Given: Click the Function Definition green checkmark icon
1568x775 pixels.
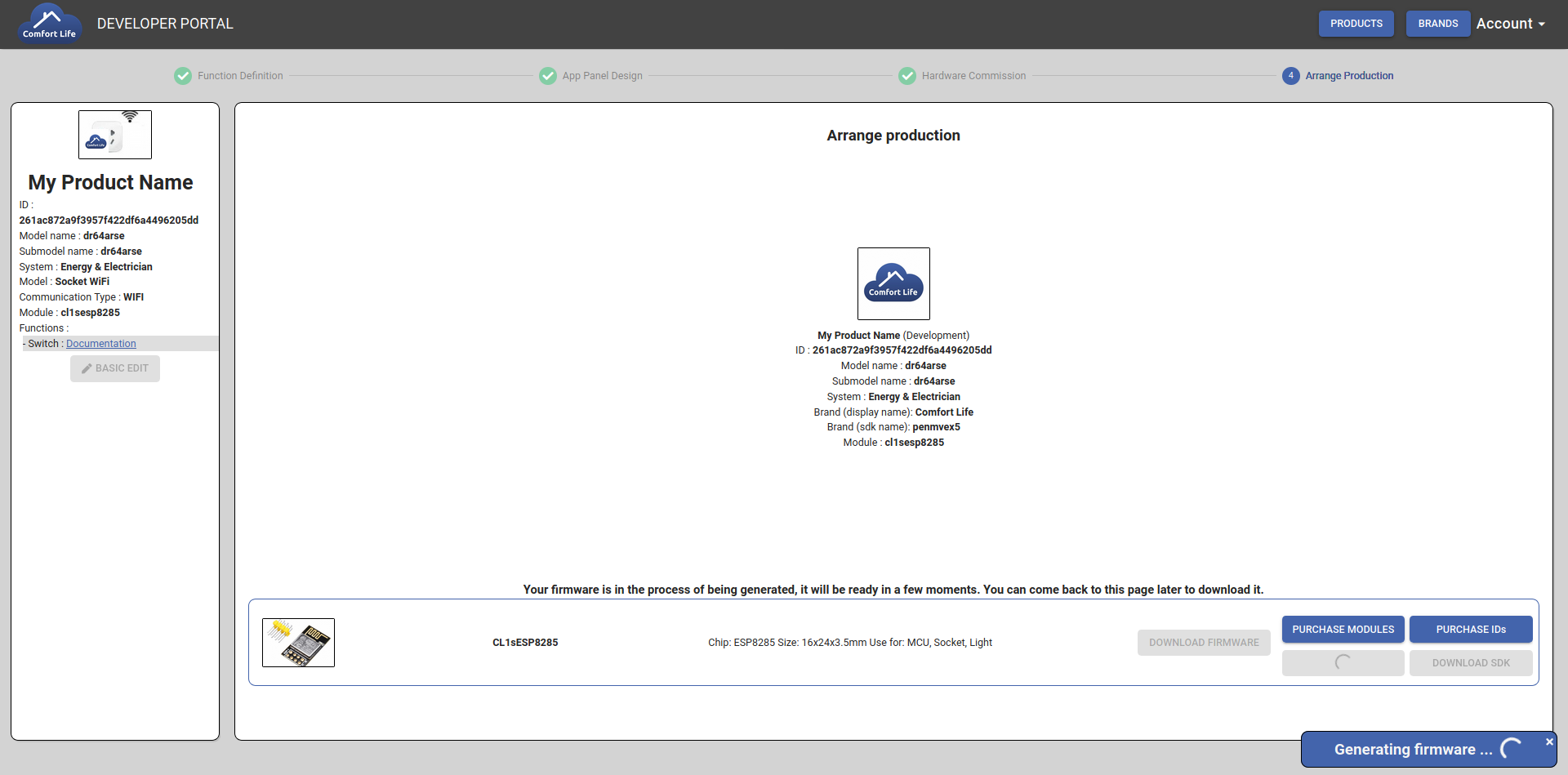Looking at the screenshot, I should [183, 76].
